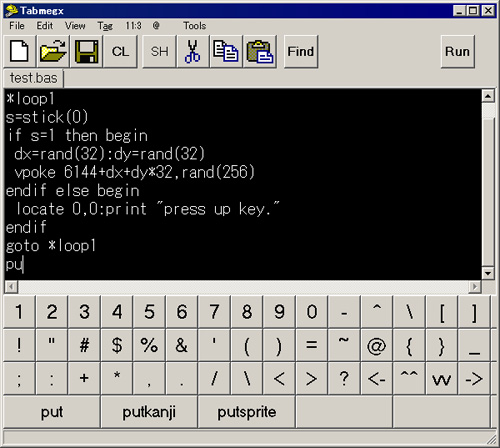Open the Tools menu
Image resolution: width=500 pixels, height=448 pixels.
coord(195,26)
